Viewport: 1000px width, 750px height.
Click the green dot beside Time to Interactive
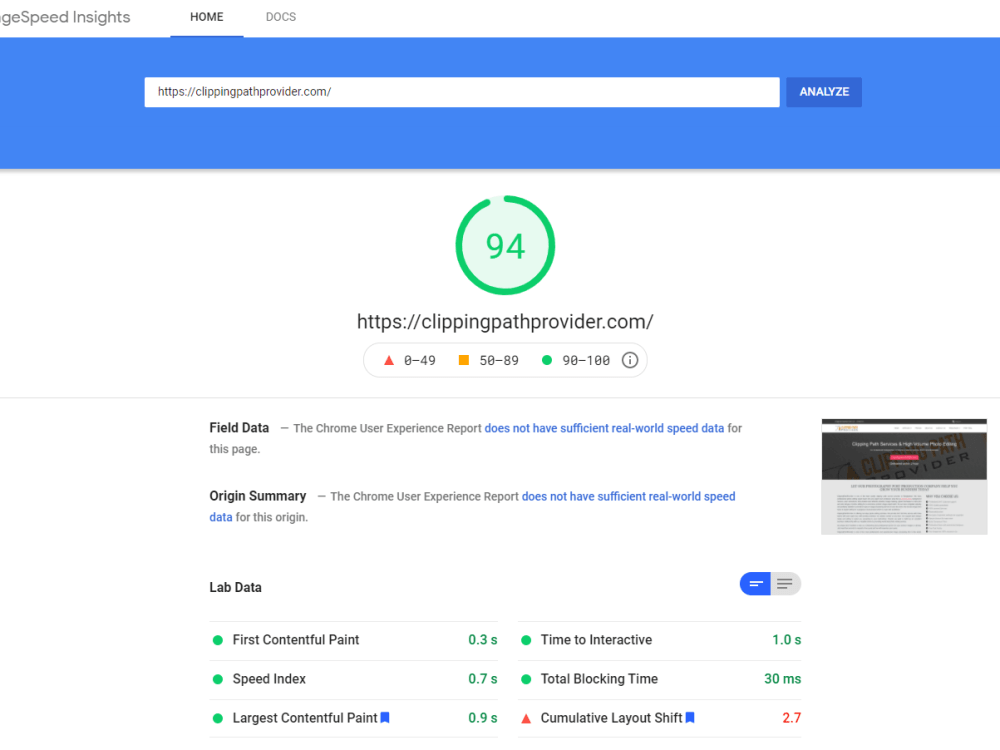point(526,640)
